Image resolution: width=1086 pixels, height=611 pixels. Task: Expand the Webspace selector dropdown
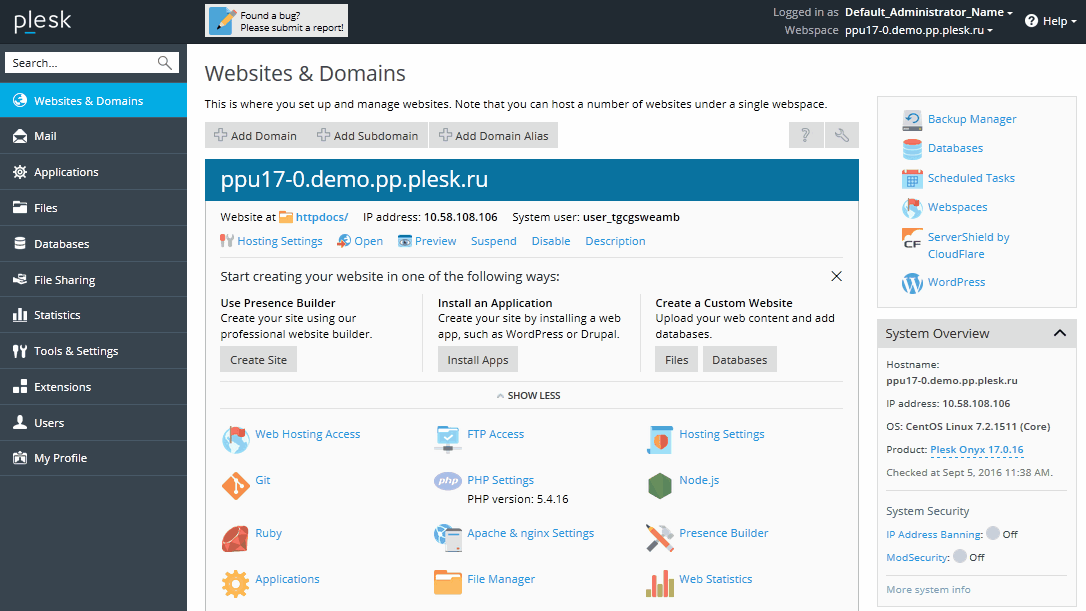coord(918,30)
